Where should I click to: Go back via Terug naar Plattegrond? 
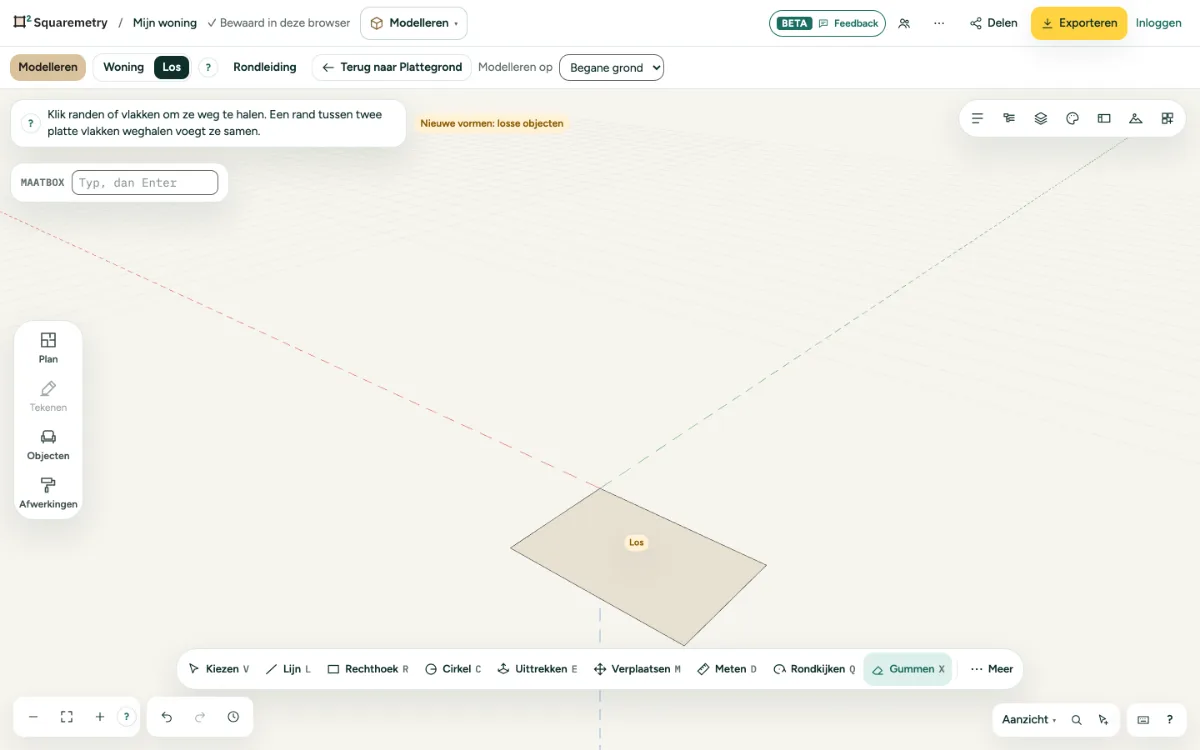[392, 67]
